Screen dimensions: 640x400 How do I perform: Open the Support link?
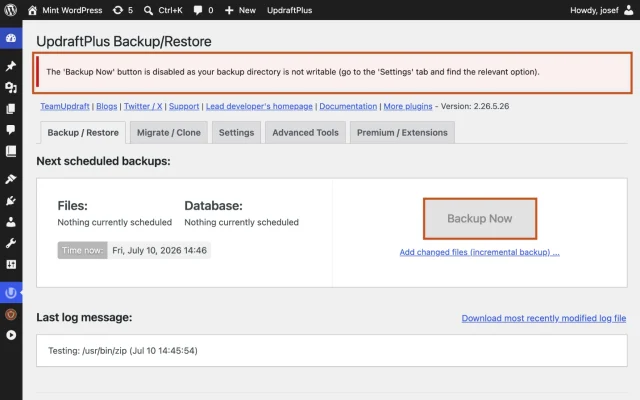pyautogui.click(x=184, y=106)
